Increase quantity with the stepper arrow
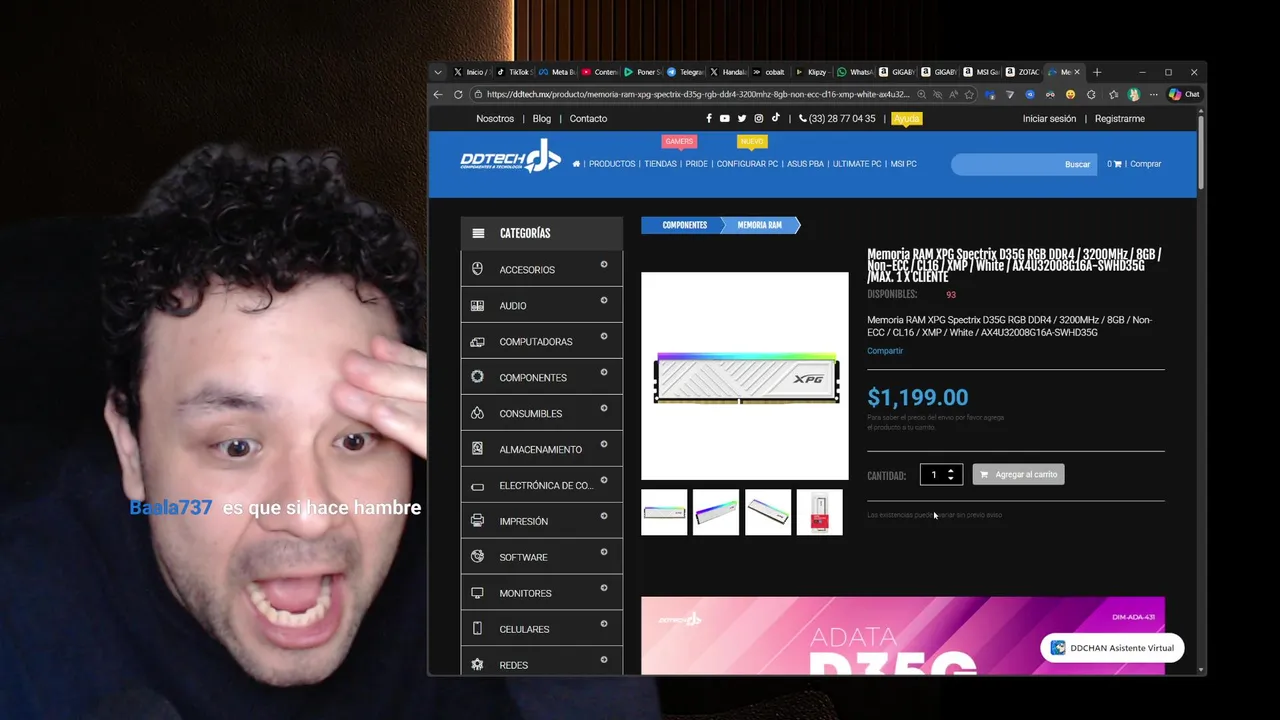 coord(951,470)
